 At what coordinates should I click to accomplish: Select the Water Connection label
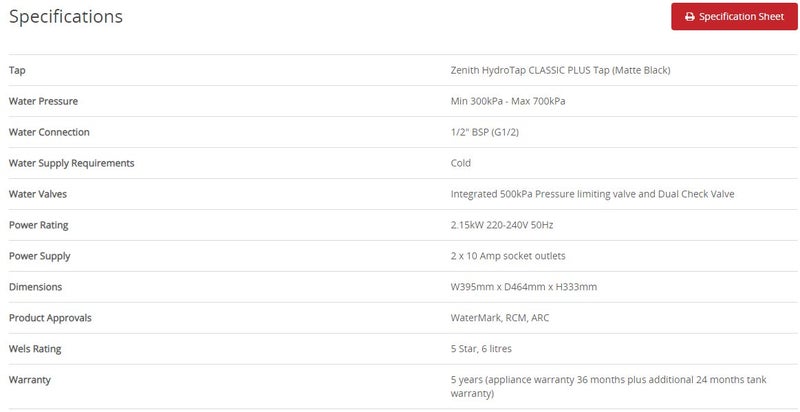[49, 132]
